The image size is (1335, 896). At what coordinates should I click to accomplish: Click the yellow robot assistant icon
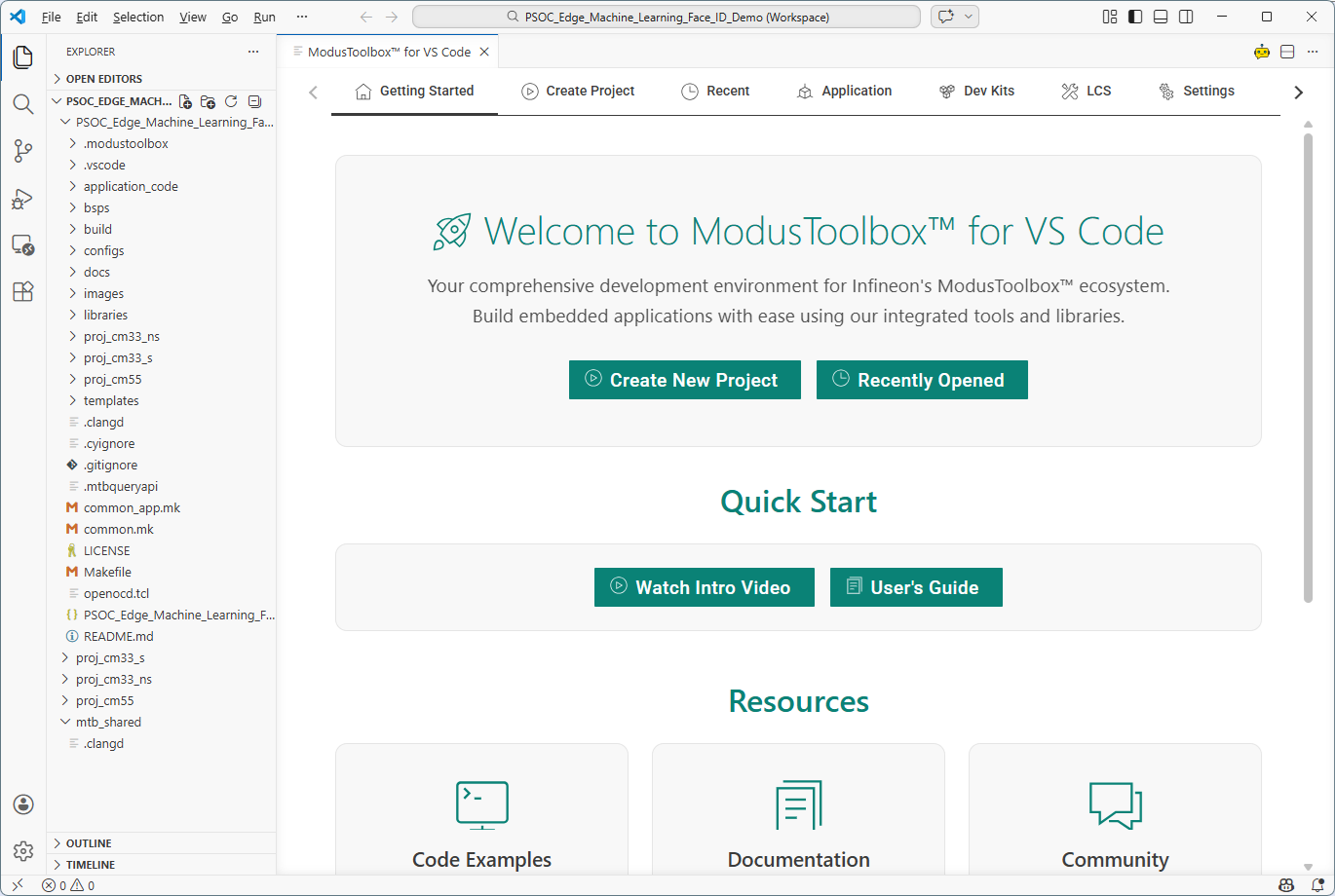(x=1262, y=52)
